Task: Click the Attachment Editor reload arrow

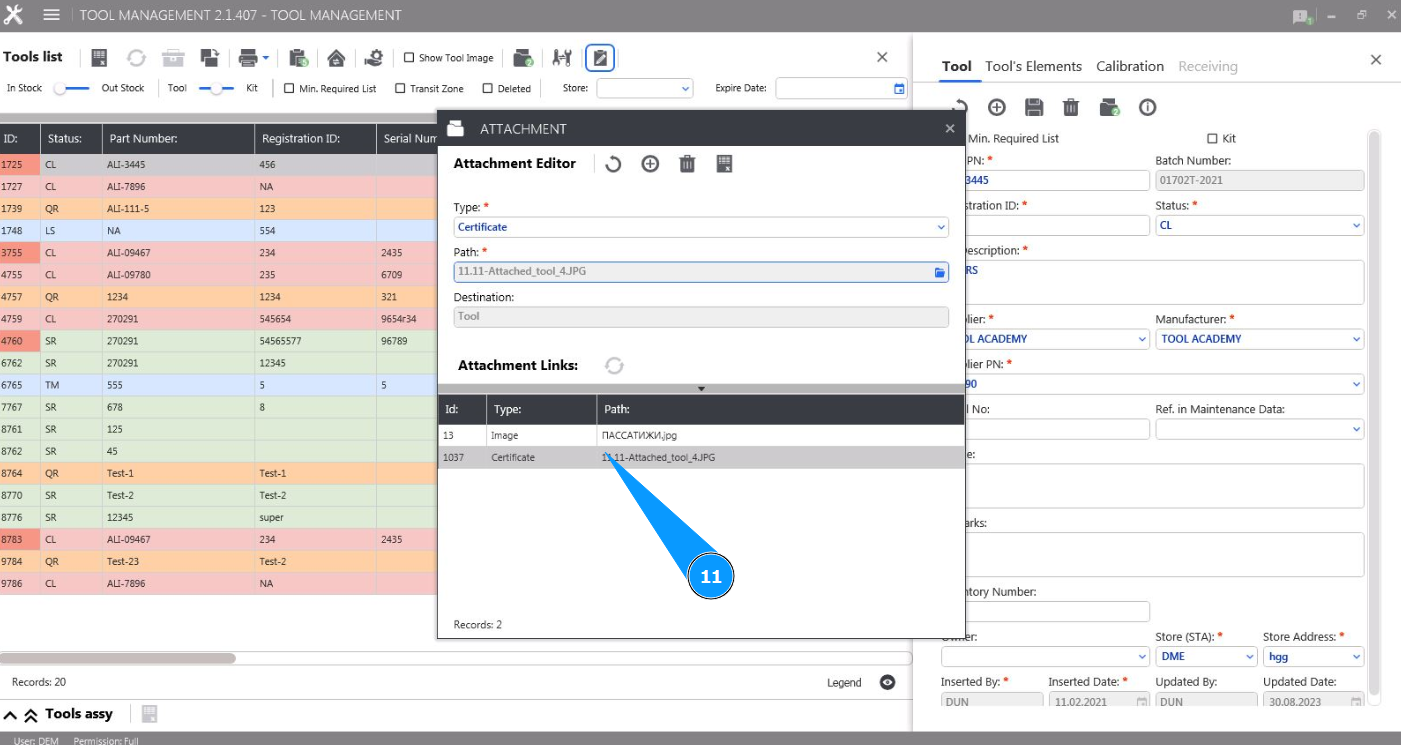Action: pyautogui.click(x=613, y=164)
